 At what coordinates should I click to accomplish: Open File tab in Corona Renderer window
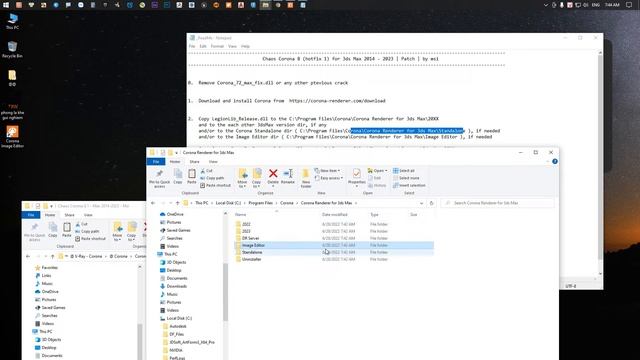point(156,162)
